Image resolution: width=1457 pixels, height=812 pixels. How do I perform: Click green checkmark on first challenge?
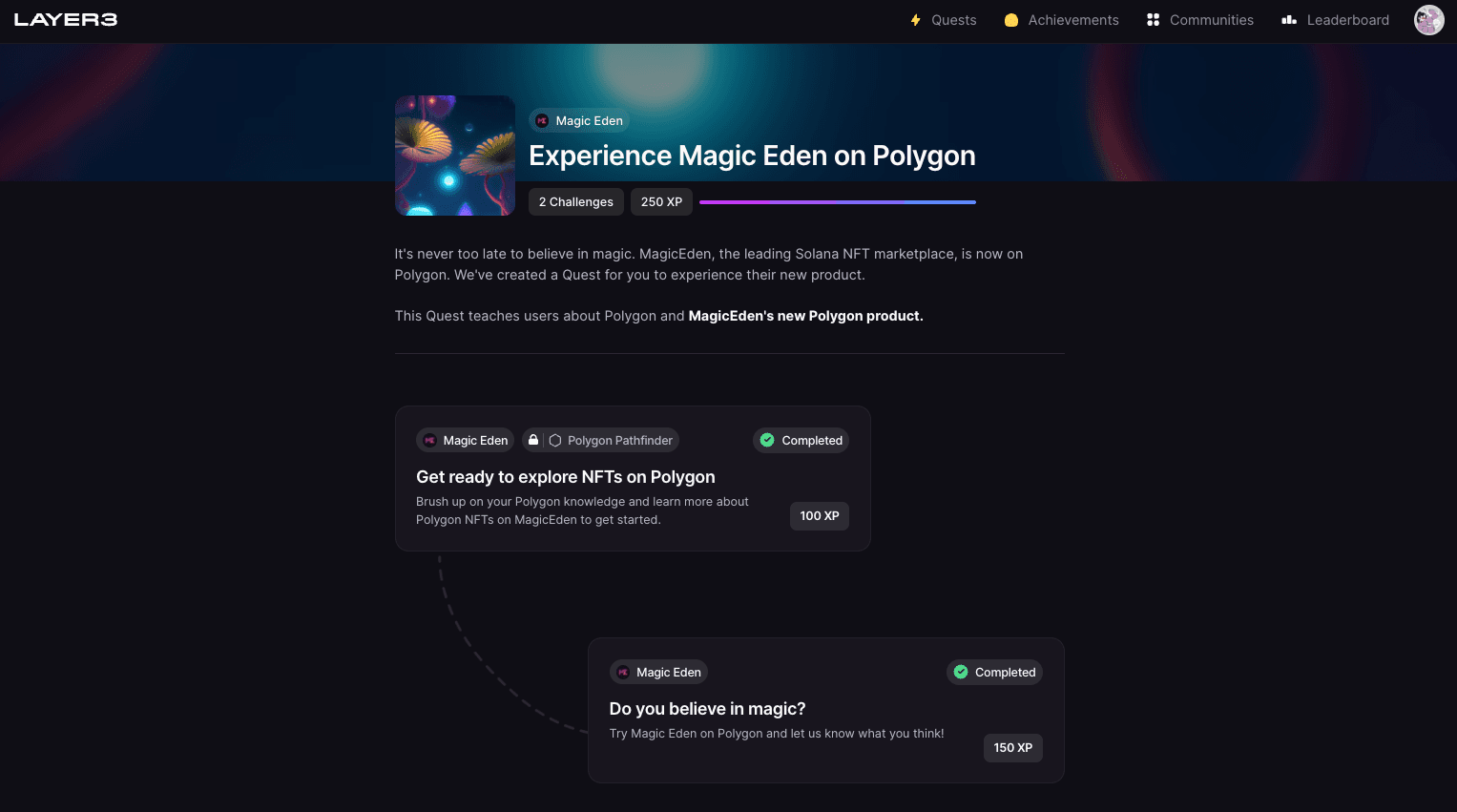point(767,440)
